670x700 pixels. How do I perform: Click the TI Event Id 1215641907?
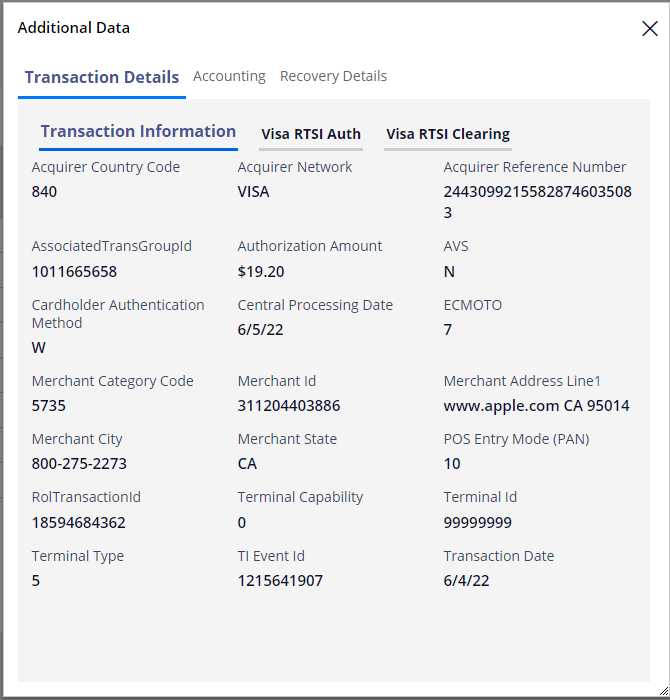(280, 580)
